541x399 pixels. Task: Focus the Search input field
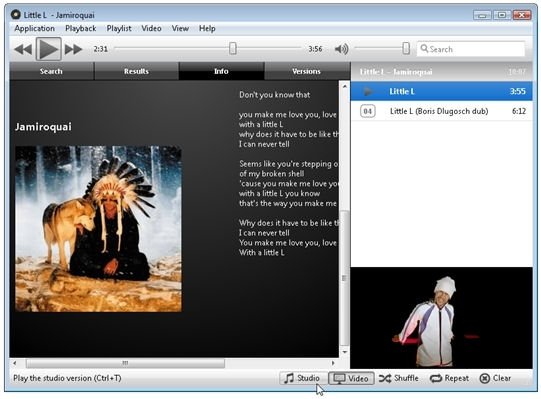[471, 49]
